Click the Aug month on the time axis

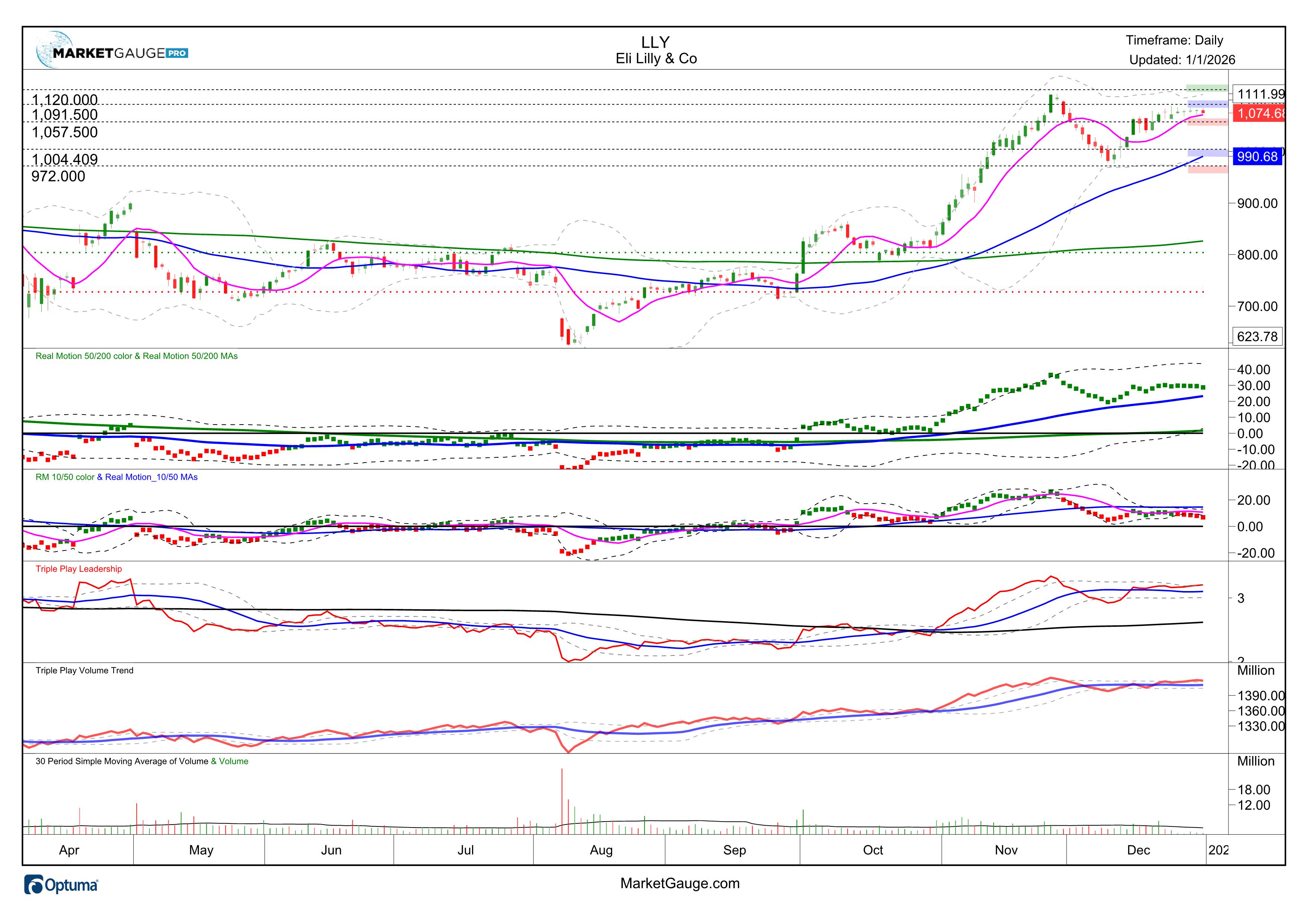[601, 850]
